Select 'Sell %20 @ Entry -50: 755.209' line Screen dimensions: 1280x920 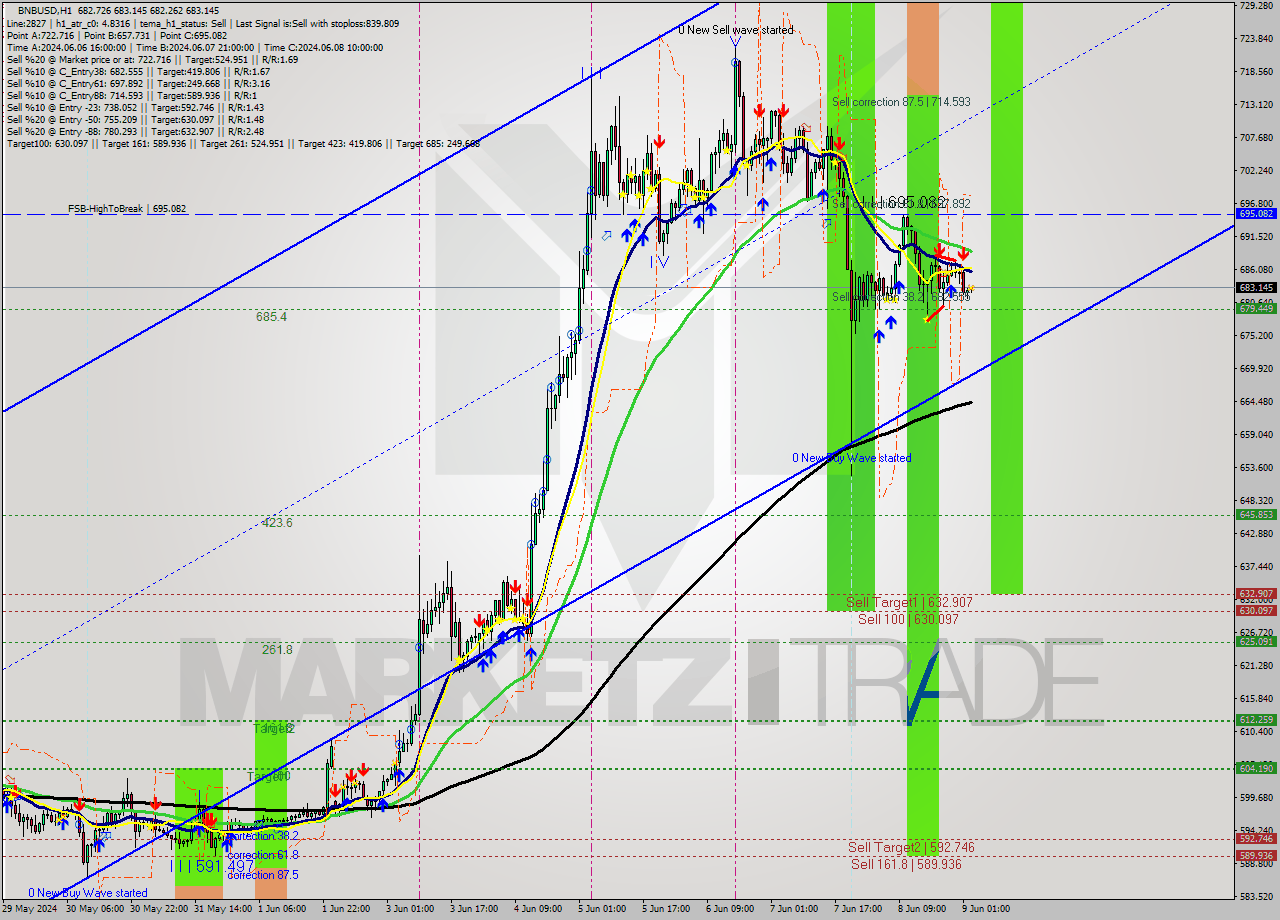pyautogui.click(x=135, y=119)
